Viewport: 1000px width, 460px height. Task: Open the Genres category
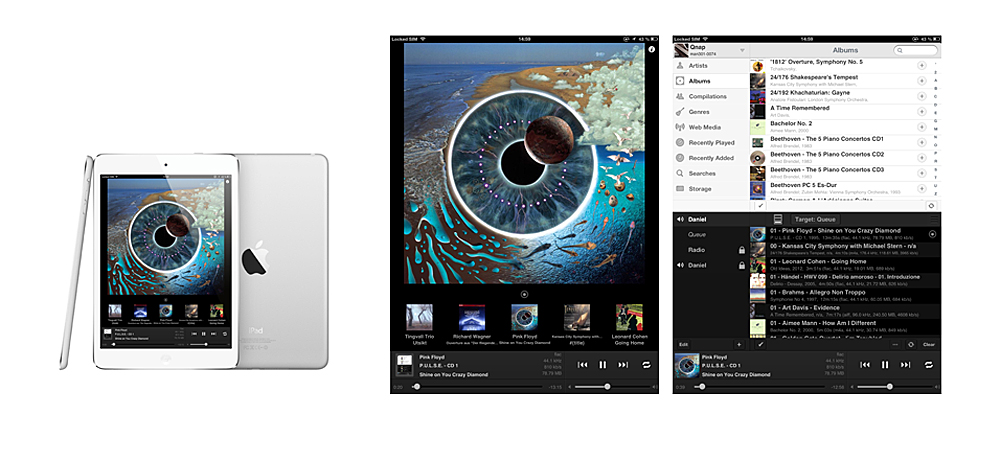(710, 112)
